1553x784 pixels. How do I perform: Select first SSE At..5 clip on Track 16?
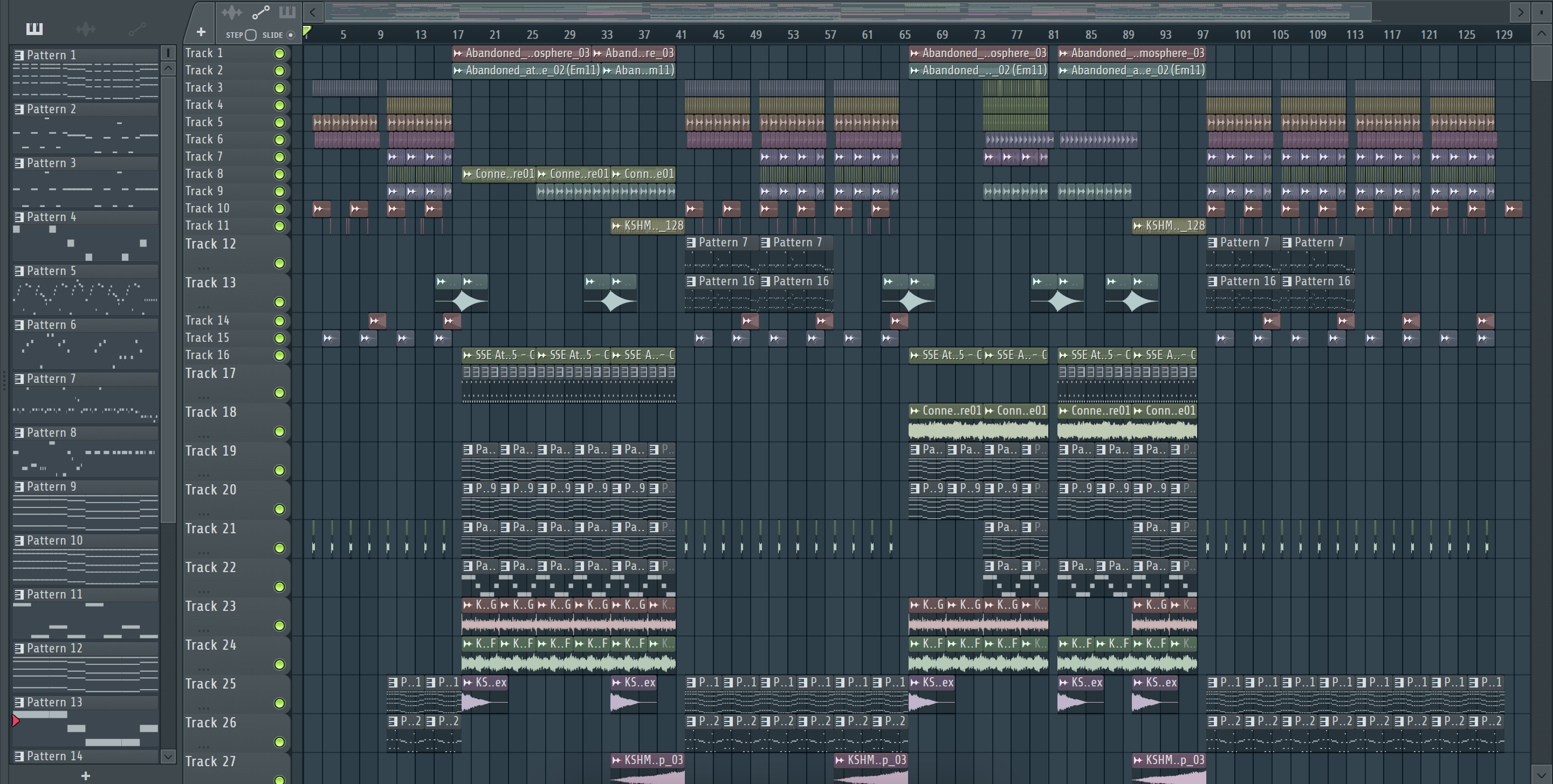(x=499, y=355)
